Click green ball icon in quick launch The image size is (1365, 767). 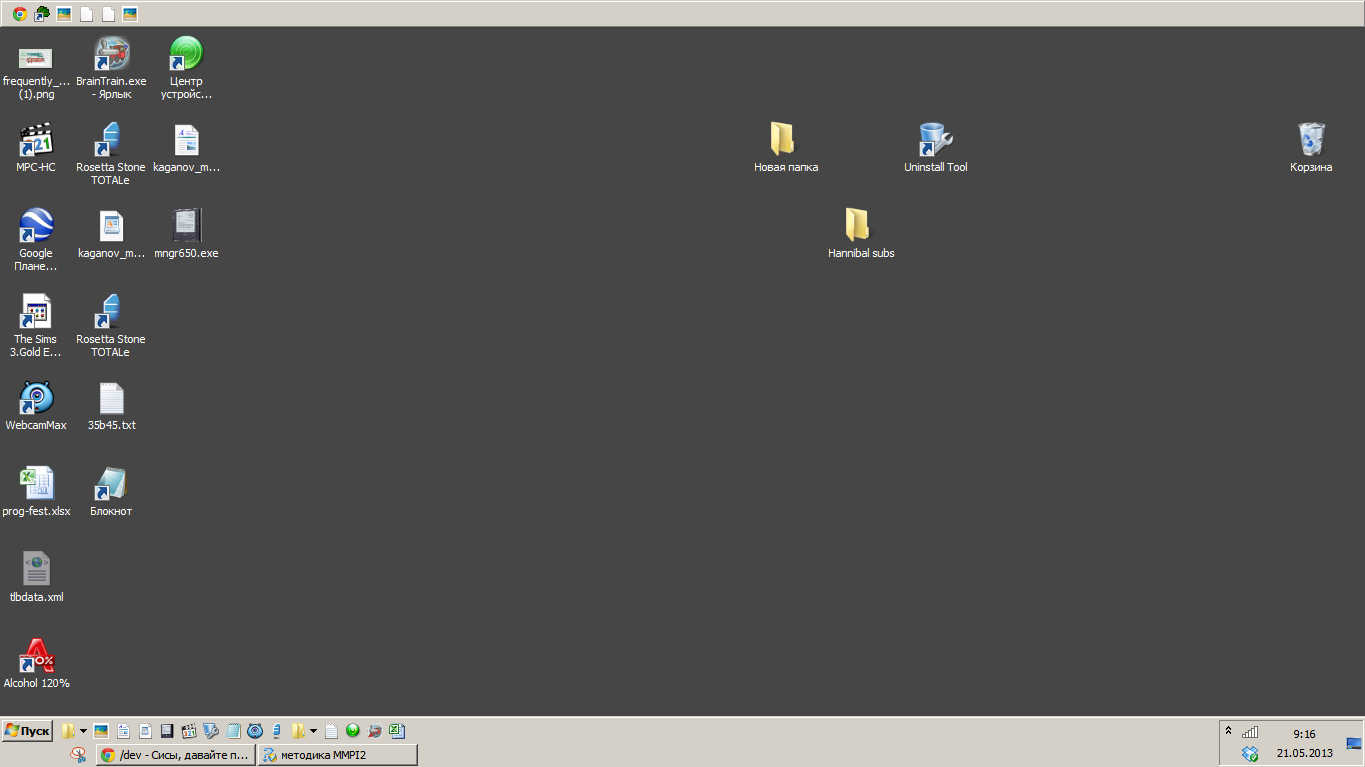tap(352, 731)
